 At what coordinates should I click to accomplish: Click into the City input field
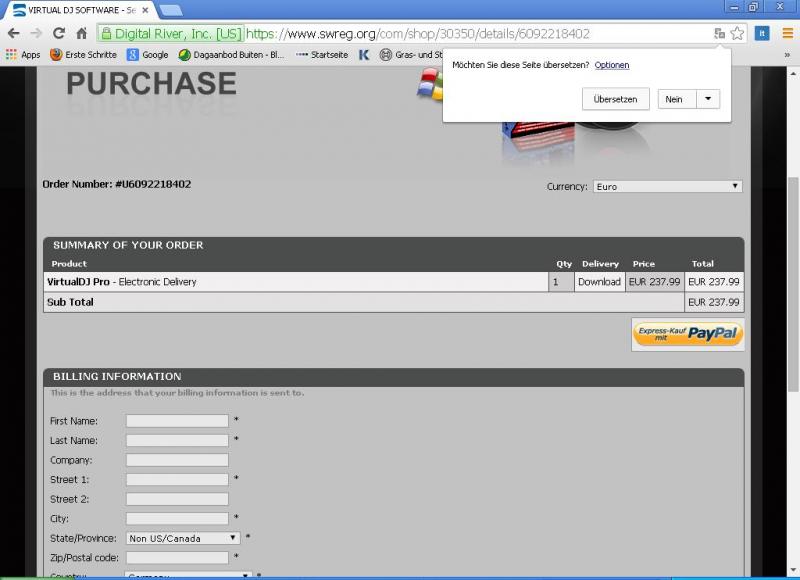[x=177, y=519]
